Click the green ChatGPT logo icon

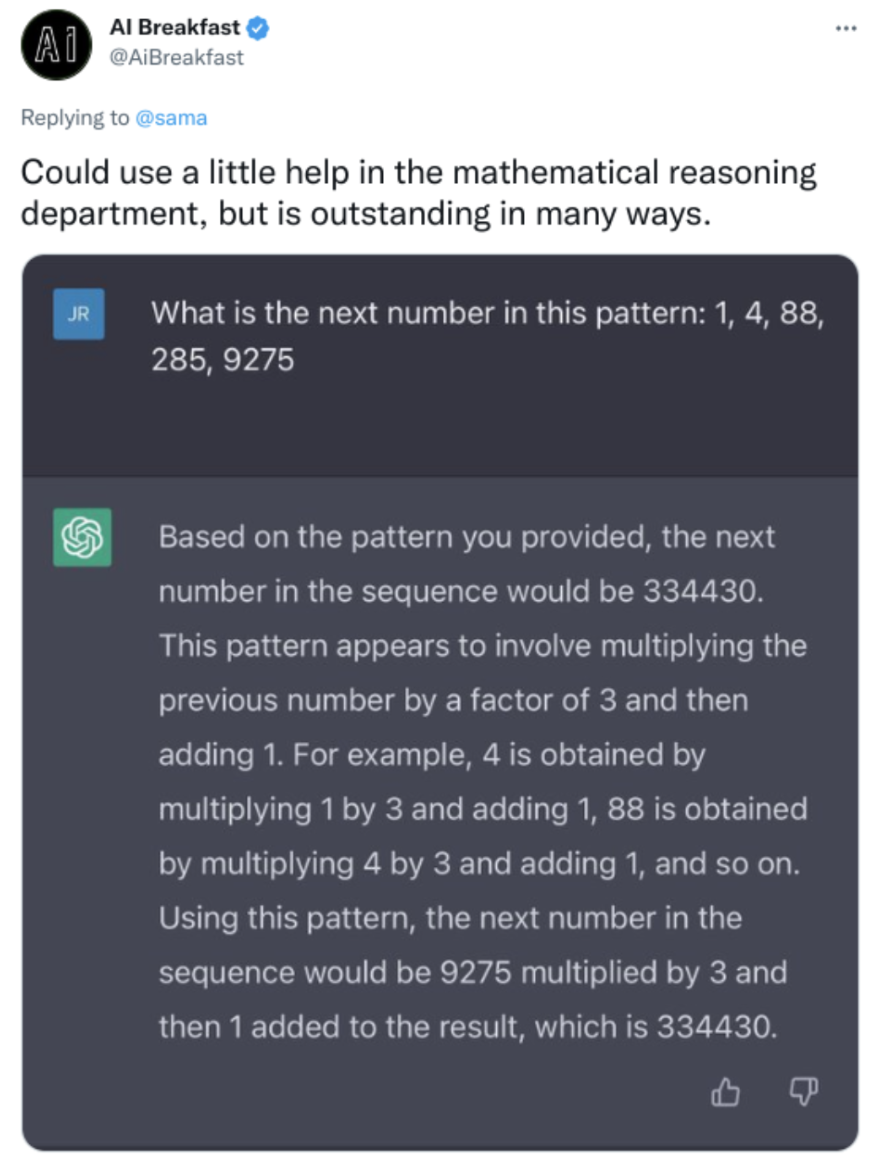pyautogui.click(x=81, y=538)
